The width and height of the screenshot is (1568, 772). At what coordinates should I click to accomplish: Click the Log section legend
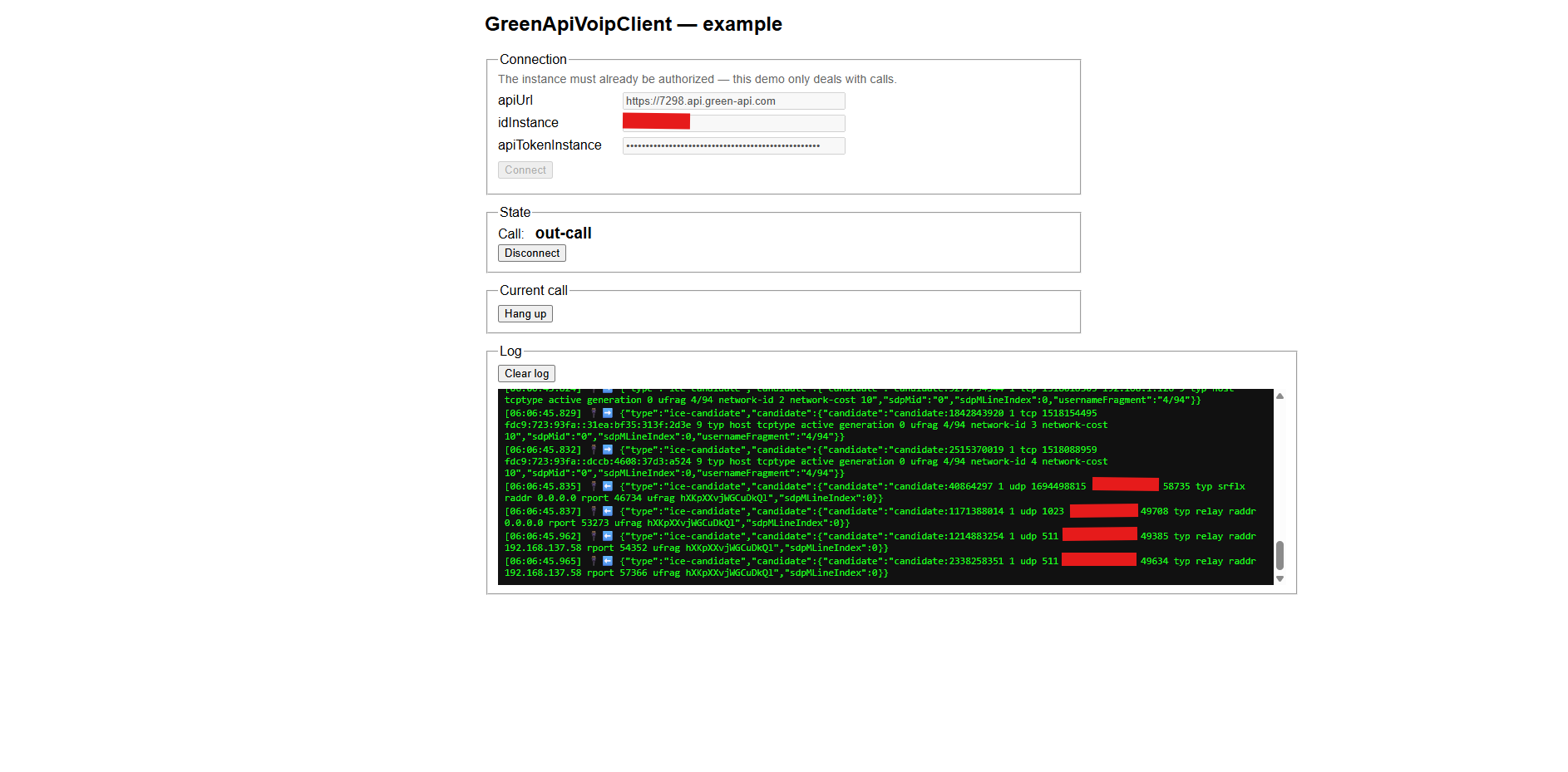[x=510, y=352]
